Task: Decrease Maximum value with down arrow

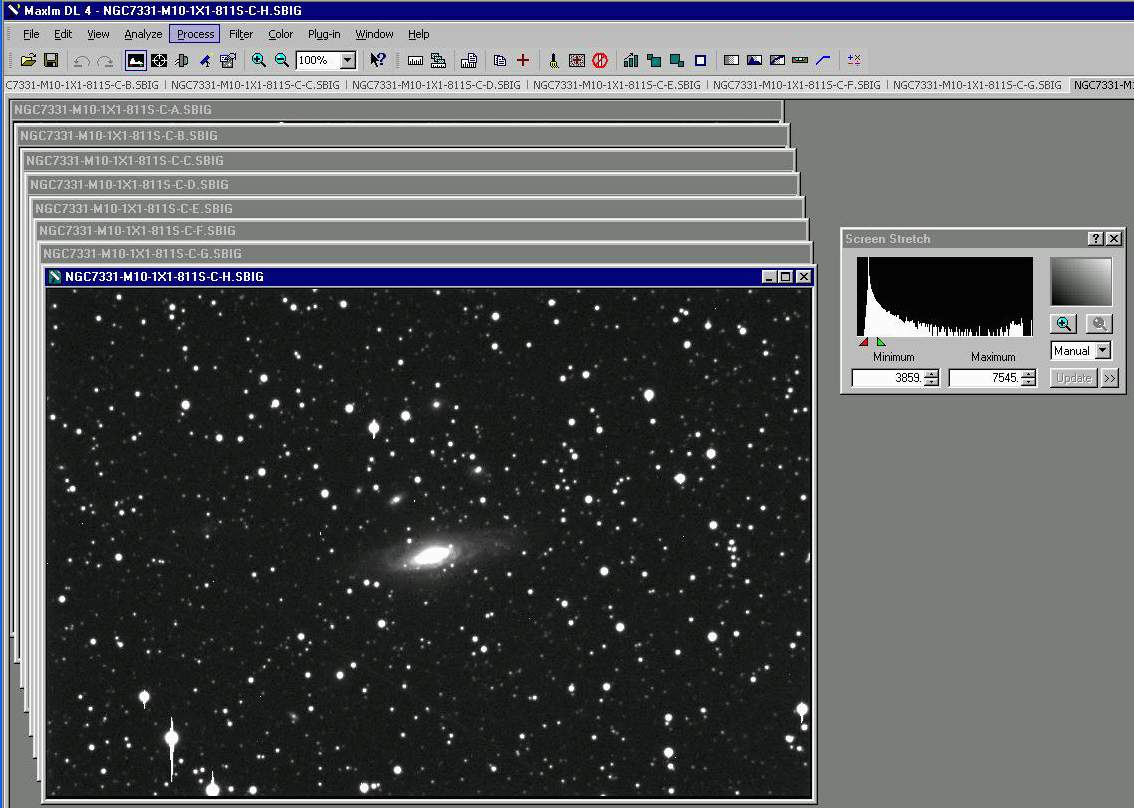Action: click(1028, 382)
